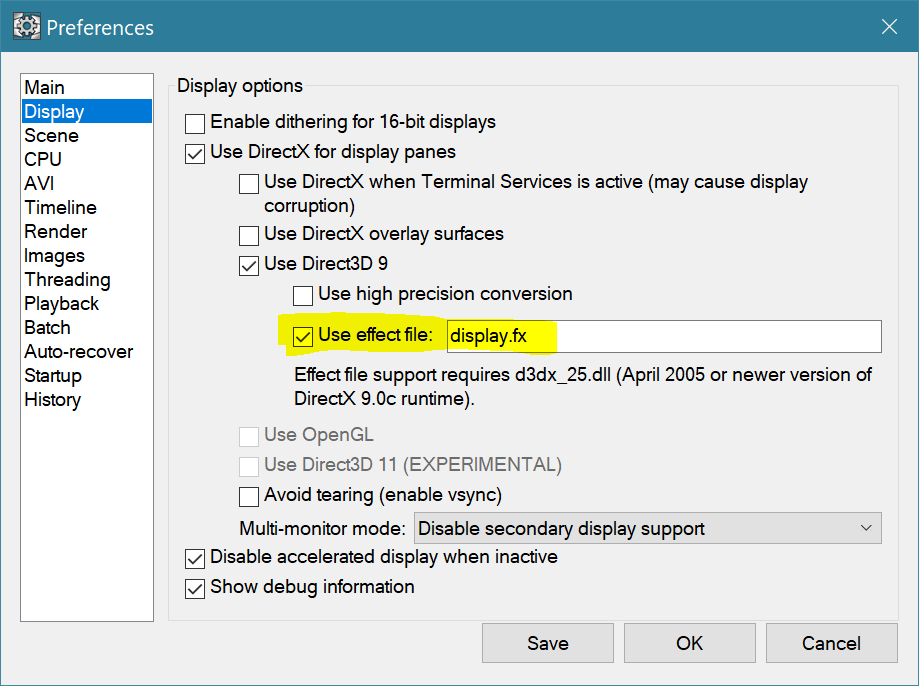Open the Multi-monitor mode dropdown

click(x=648, y=528)
